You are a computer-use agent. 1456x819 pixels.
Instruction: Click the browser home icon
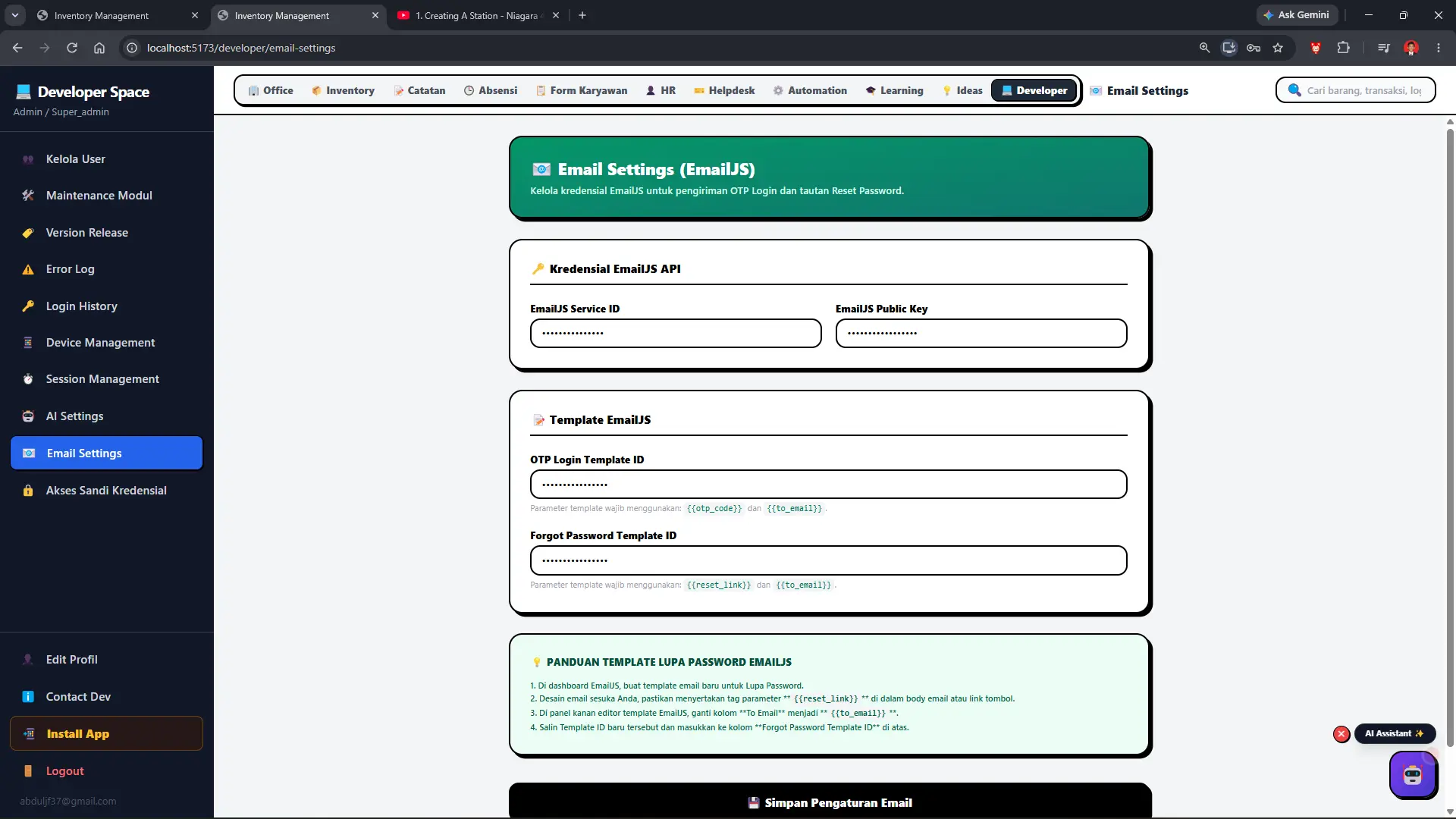click(99, 48)
